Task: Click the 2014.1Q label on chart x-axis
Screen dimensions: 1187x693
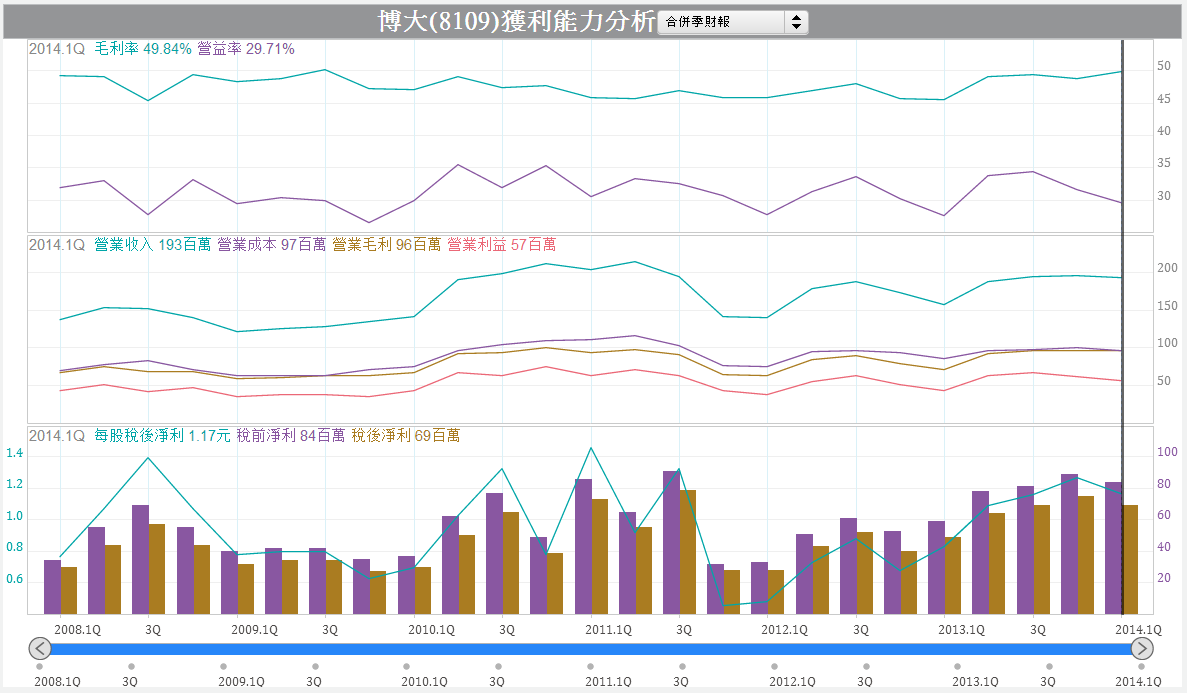Action: click(1139, 629)
